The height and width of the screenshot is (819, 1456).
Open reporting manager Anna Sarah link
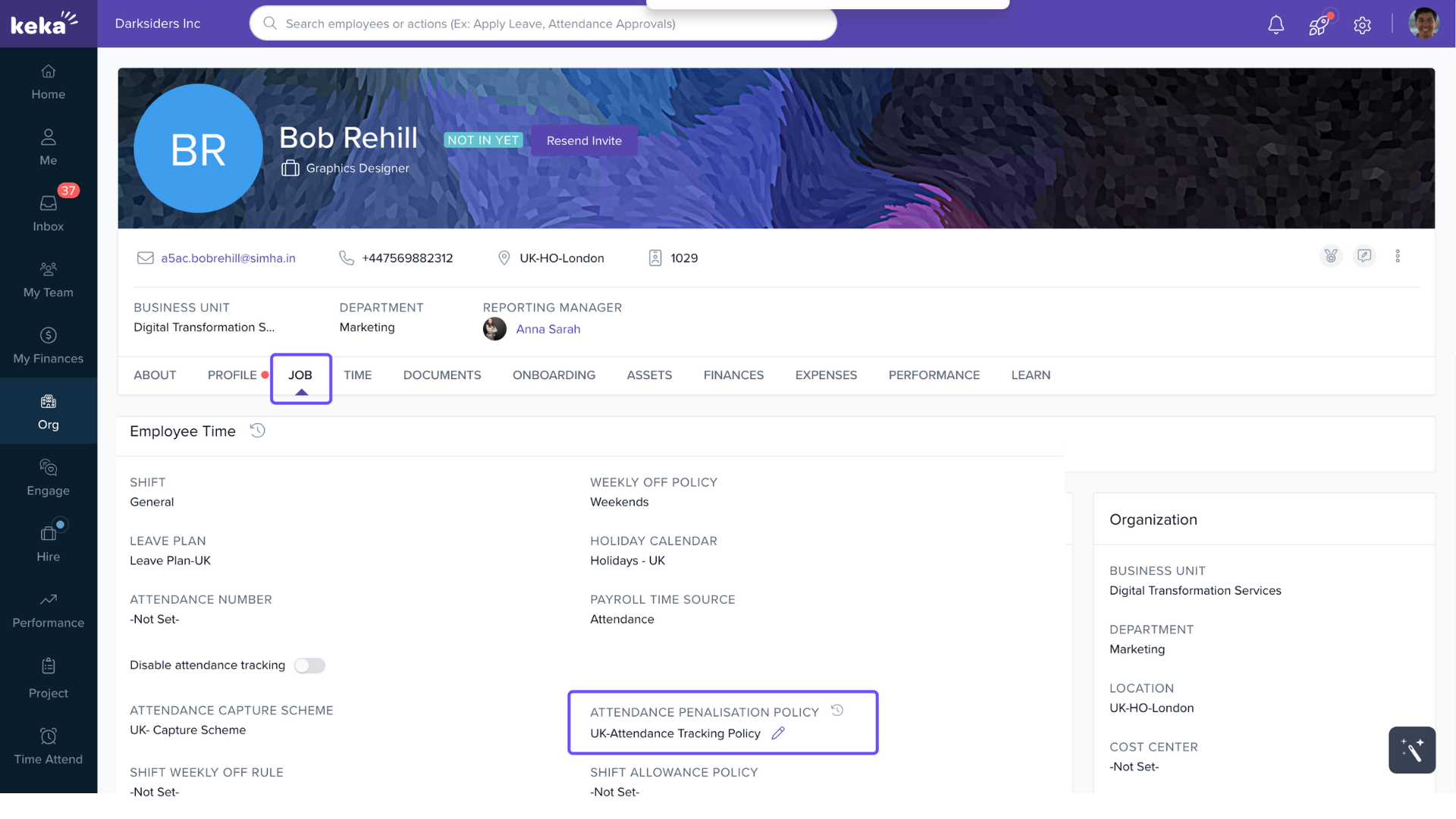548,329
